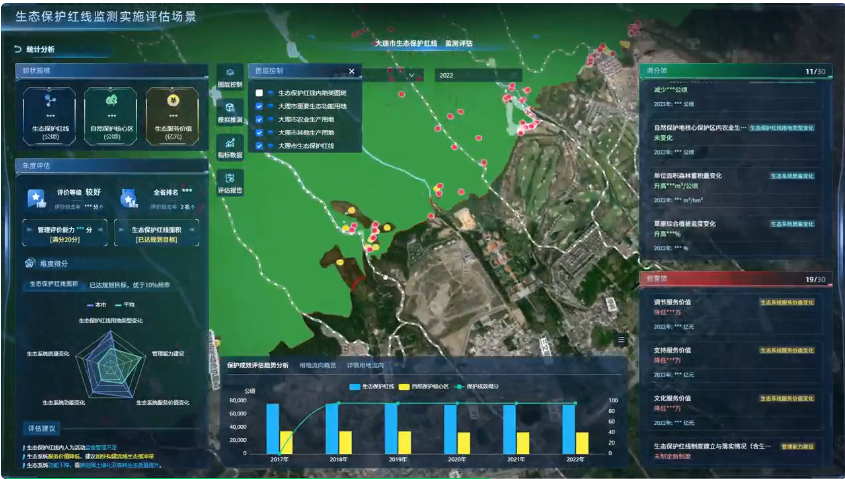Select the 生态保护红线 (公顷) status card
The image size is (845, 479).
click(50, 113)
